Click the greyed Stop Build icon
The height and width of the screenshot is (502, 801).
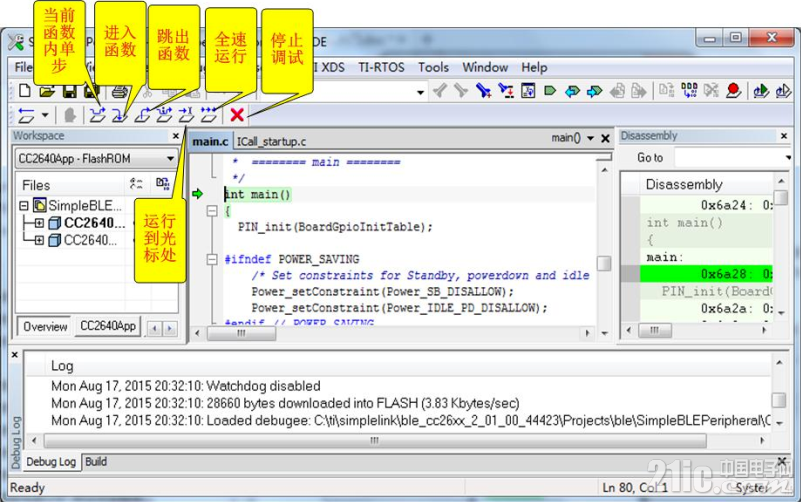click(711, 91)
